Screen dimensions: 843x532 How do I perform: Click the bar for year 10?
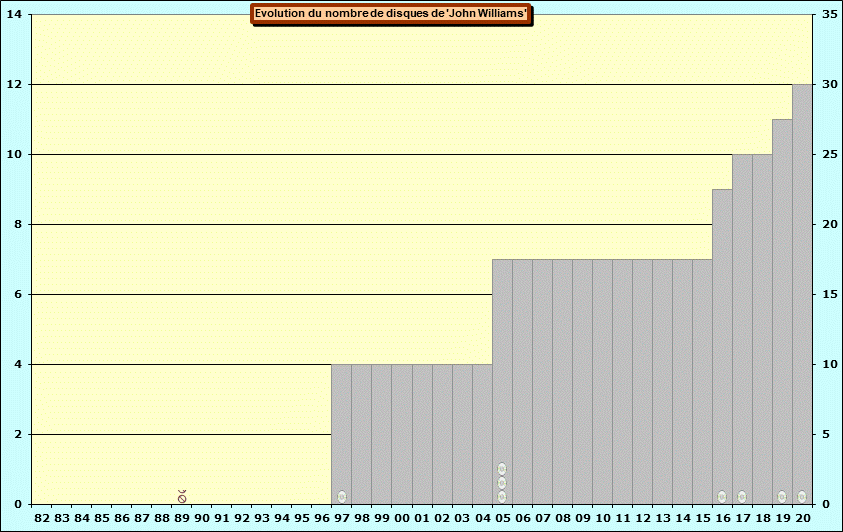[602, 380]
